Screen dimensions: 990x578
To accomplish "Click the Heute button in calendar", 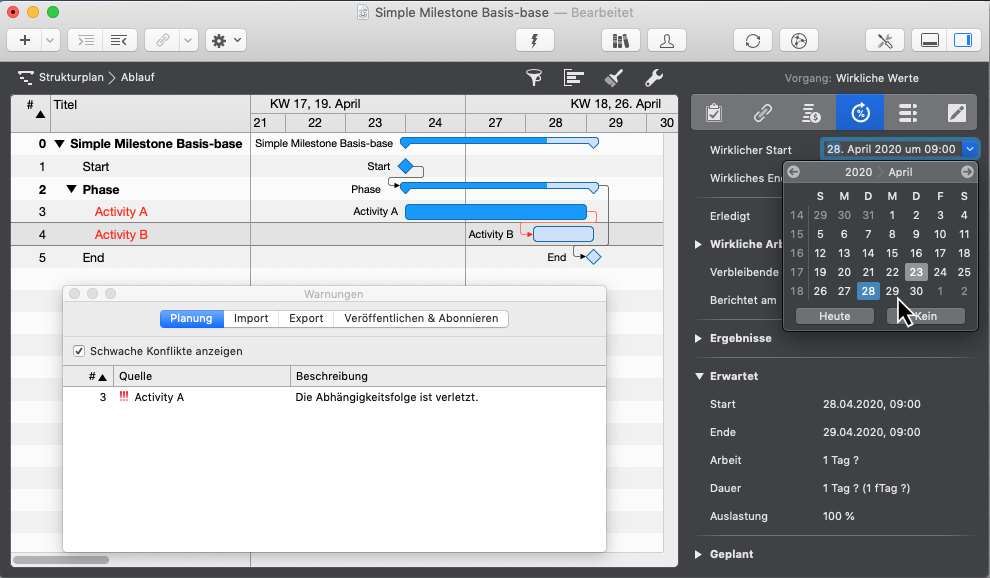I will click(x=834, y=316).
